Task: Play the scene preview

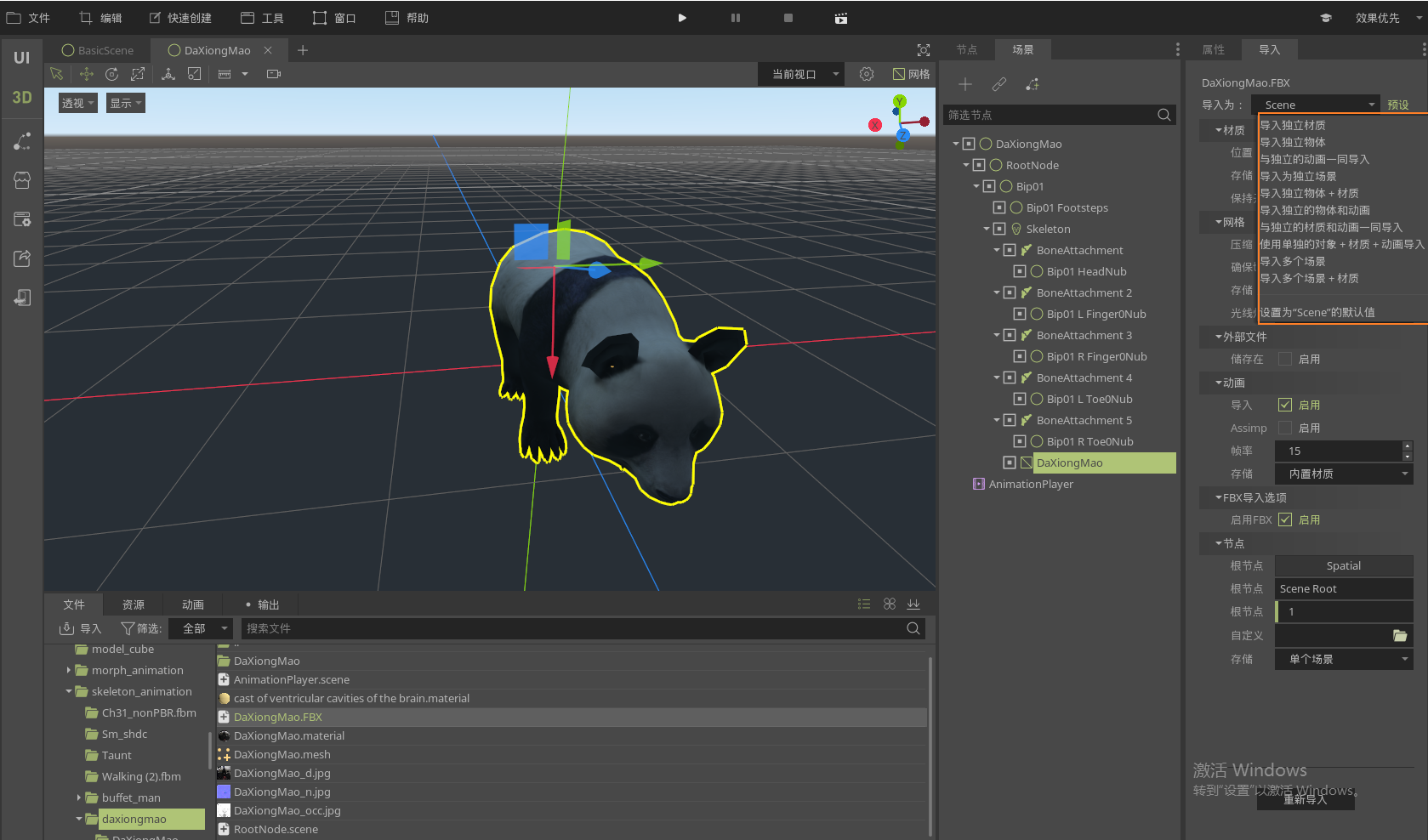Action: click(682, 18)
